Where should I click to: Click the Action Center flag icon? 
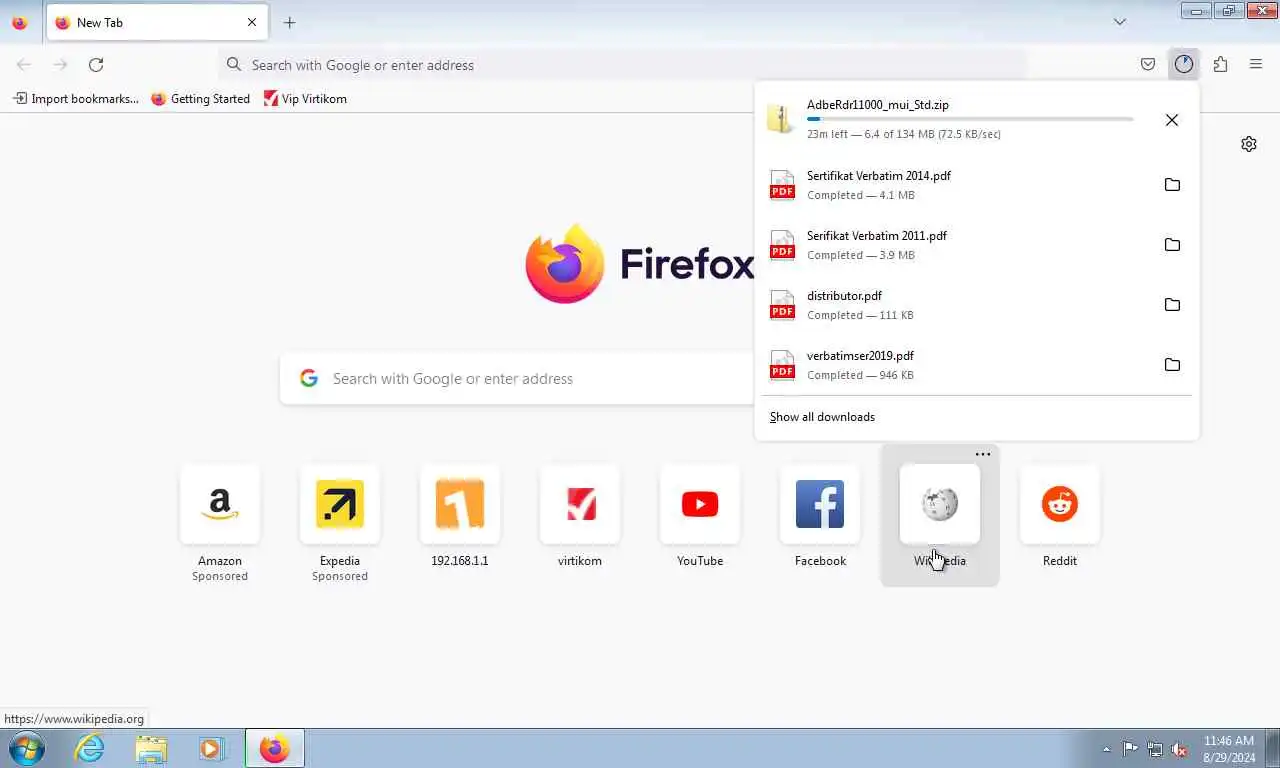[x=1130, y=748]
